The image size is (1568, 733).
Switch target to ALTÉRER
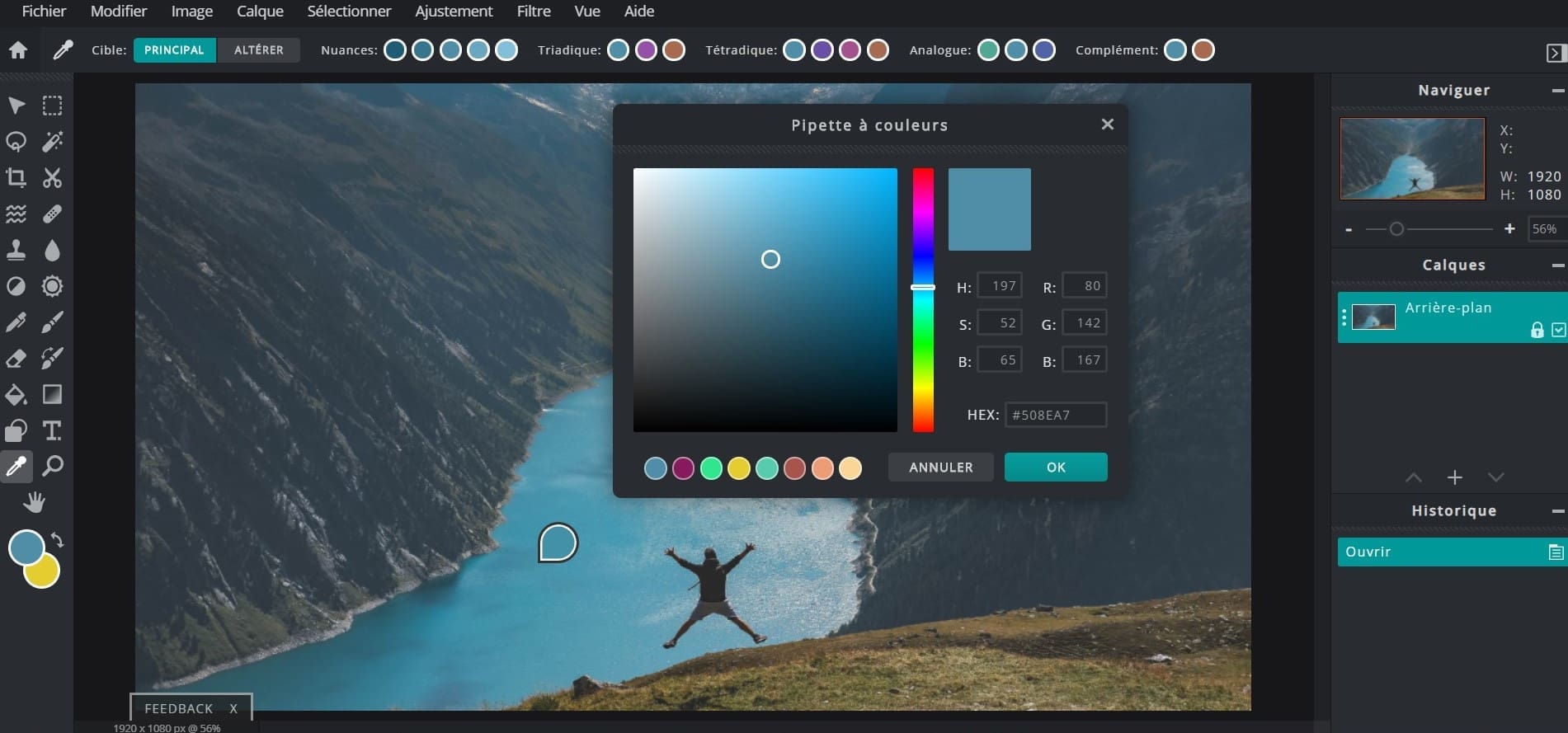[x=258, y=50]
